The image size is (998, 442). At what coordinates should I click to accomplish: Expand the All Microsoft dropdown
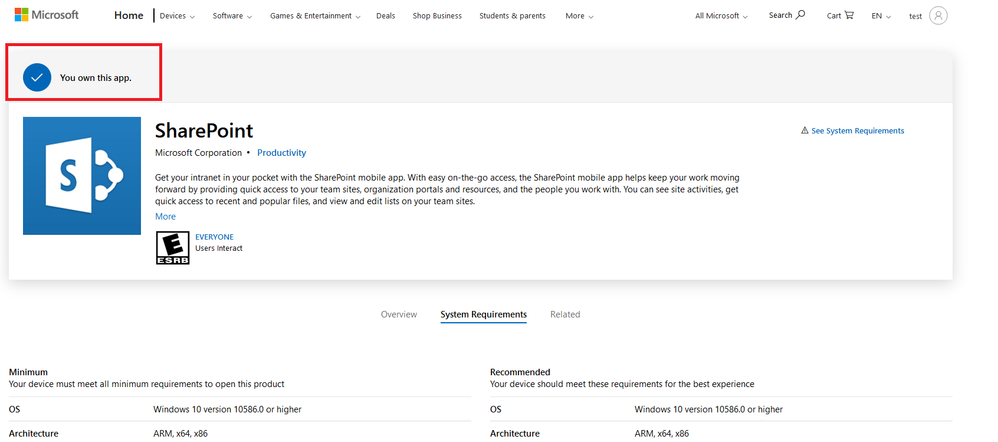721,16
